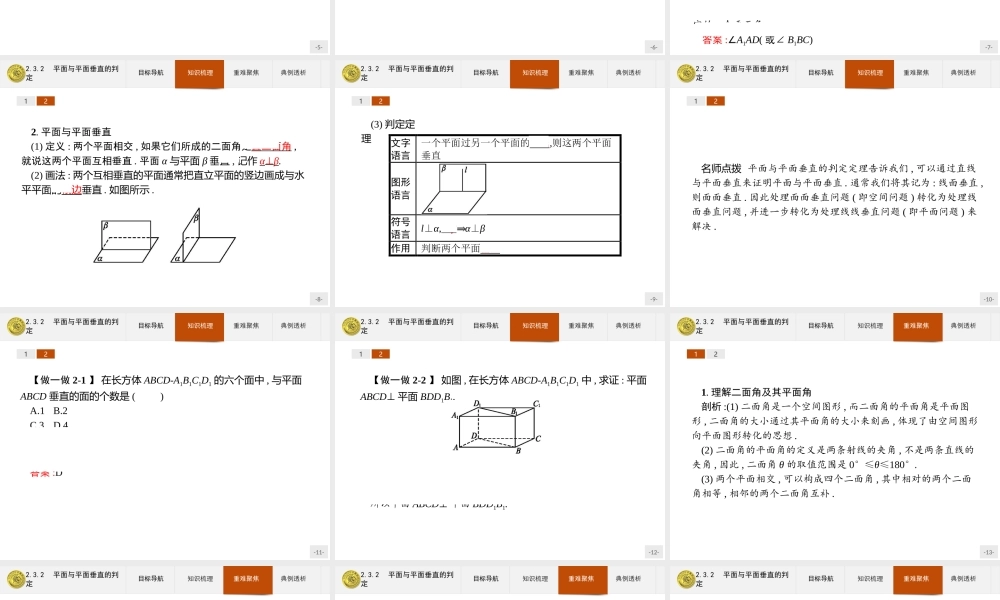
Task: Click the medal emblem on the bottom-right slide
Action: pos(684,579)
